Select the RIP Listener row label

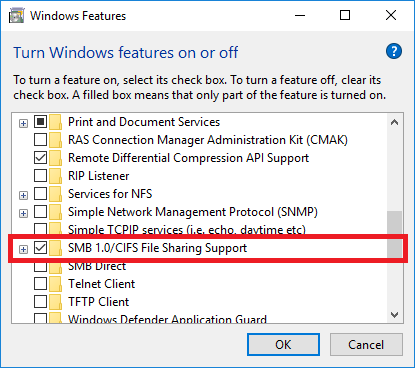click(99, 176)
